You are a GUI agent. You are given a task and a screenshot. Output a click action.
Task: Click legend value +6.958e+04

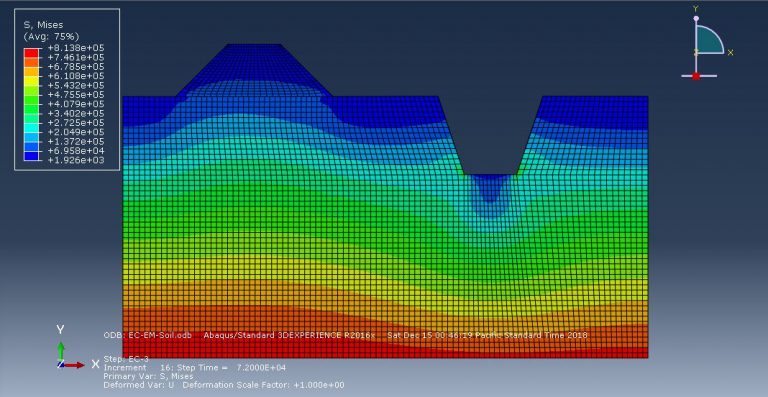pos(75,151)
